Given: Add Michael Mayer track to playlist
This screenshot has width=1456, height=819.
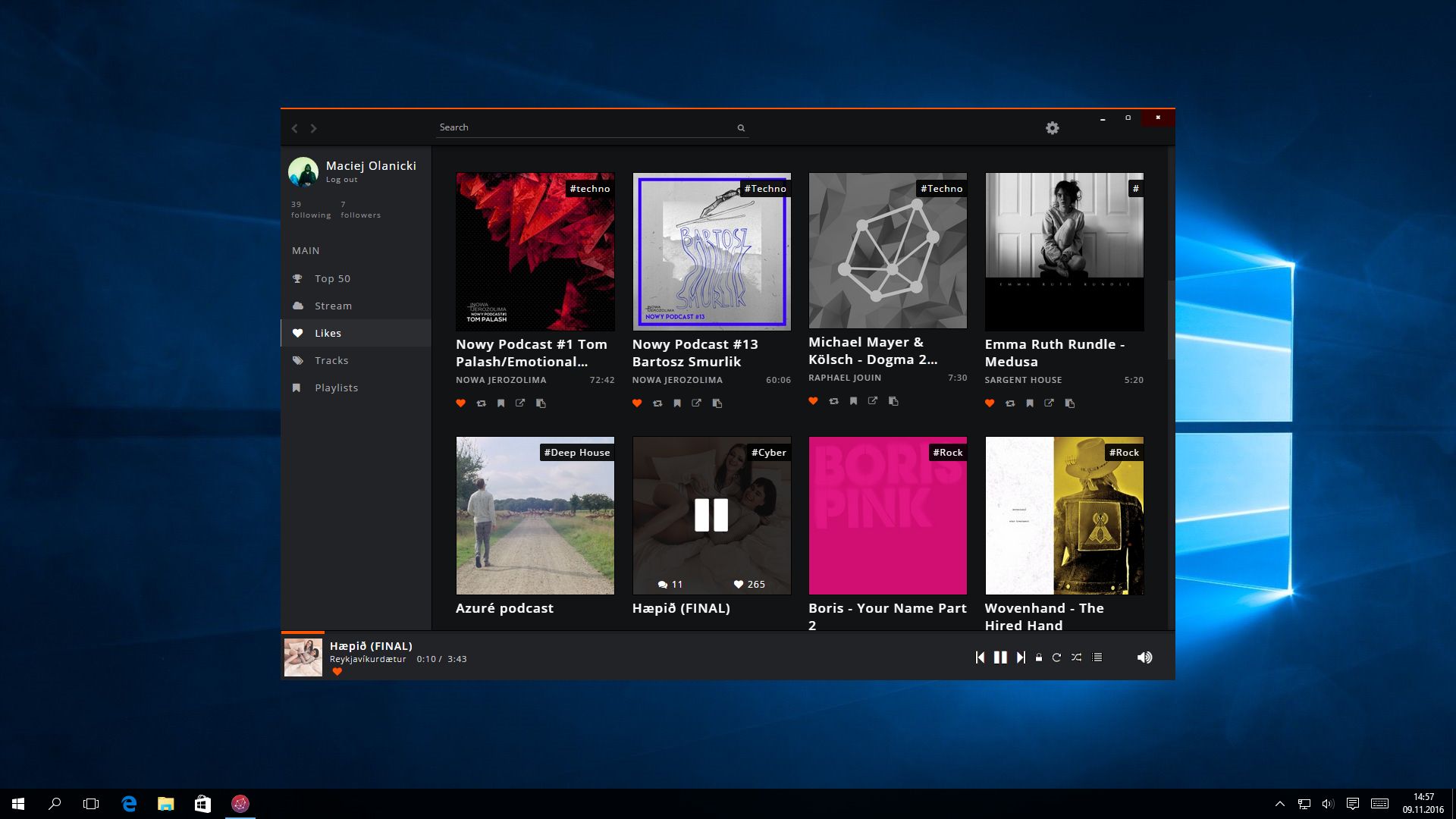Looking at the screenshot, I should tap(853, 401).
